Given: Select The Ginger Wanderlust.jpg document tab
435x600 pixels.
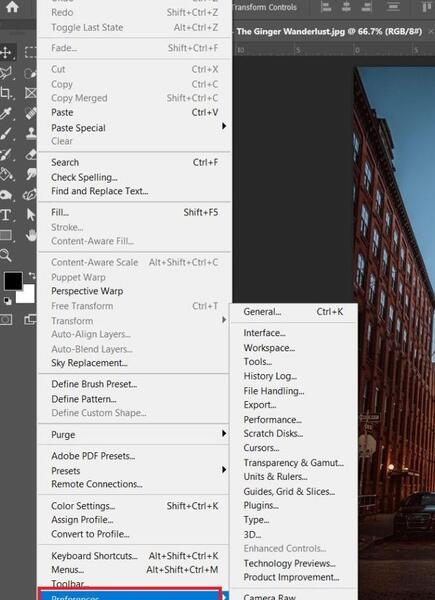Looking at the screenshot, I should coord(329,31).
